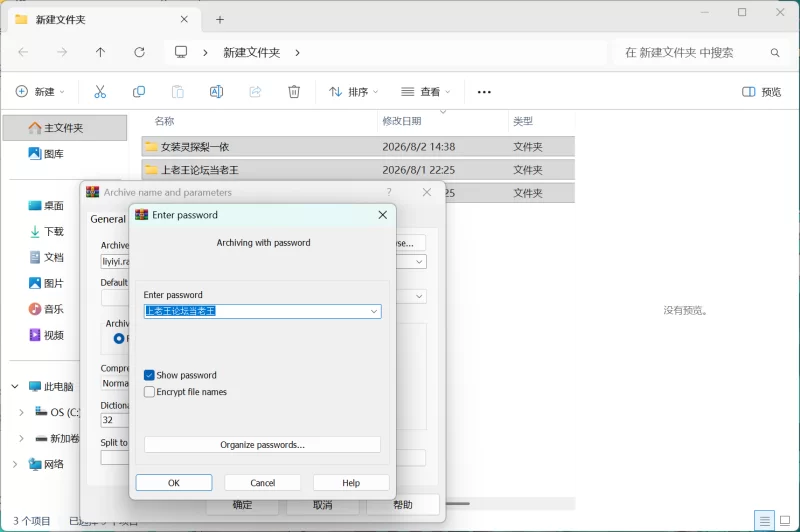The width and height of the screenshot is (800, 532).
Task: Click 取消 in Archive dialog
Action: click(322, 505)
